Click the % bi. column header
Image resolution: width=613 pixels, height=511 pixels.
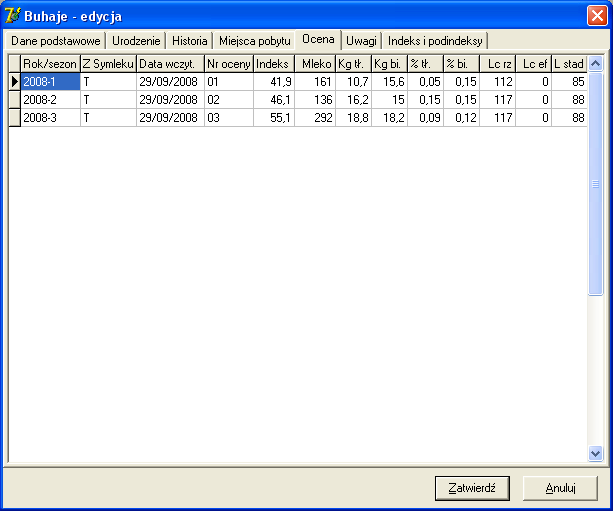pos(461,64)
